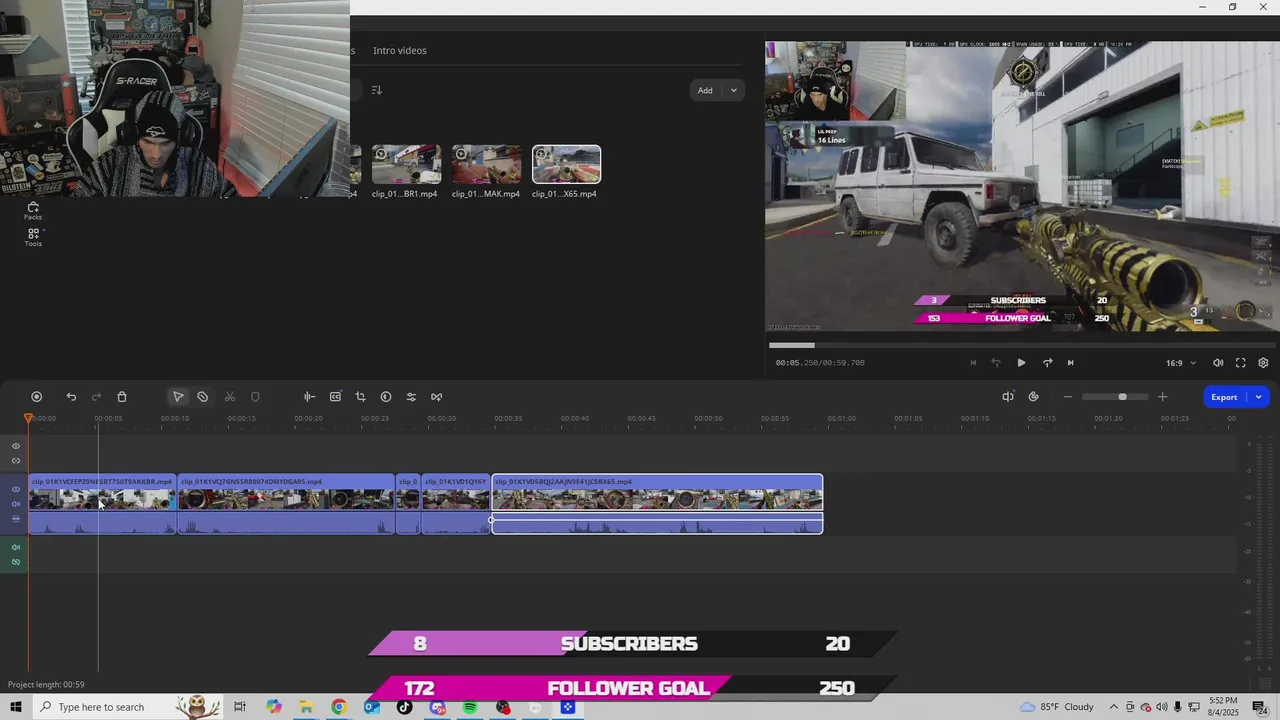Screen dimensions: 1280x720
Task: Click the transitions shuffle icon
Action: click(436, 397)
